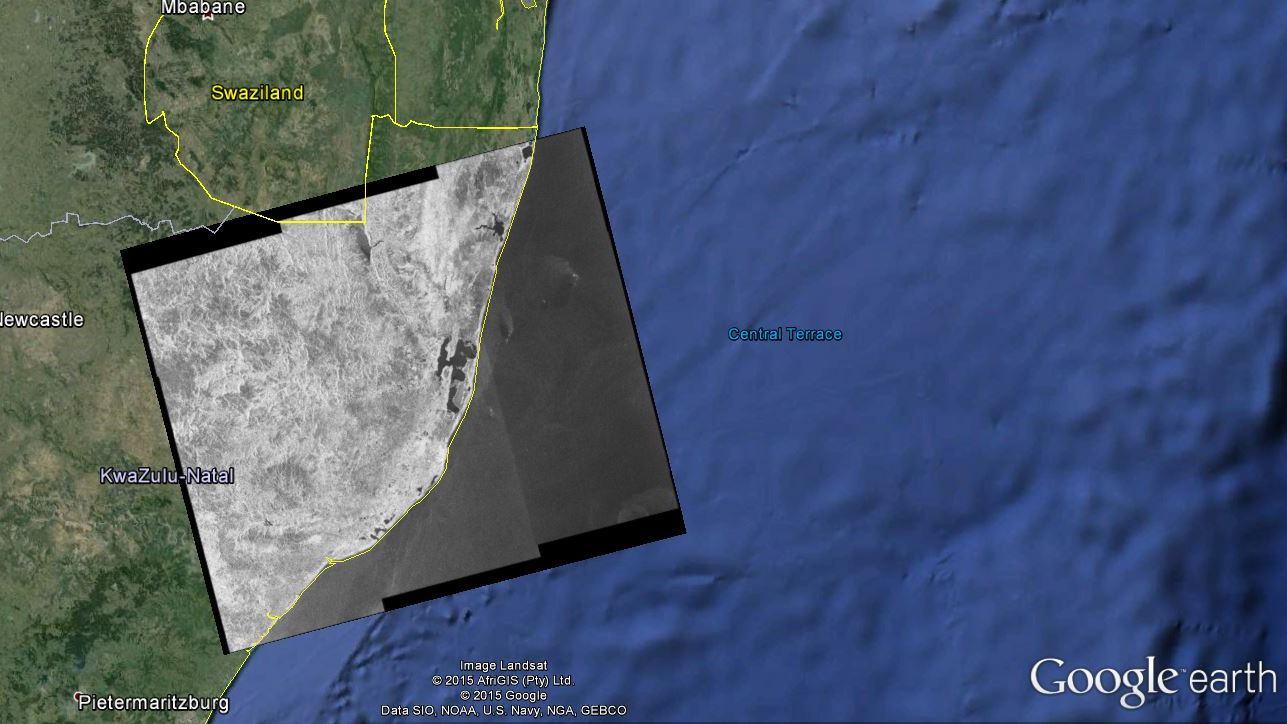Click the Newcastle city label
Viewport: 1287px width, 724px height.
42,320
